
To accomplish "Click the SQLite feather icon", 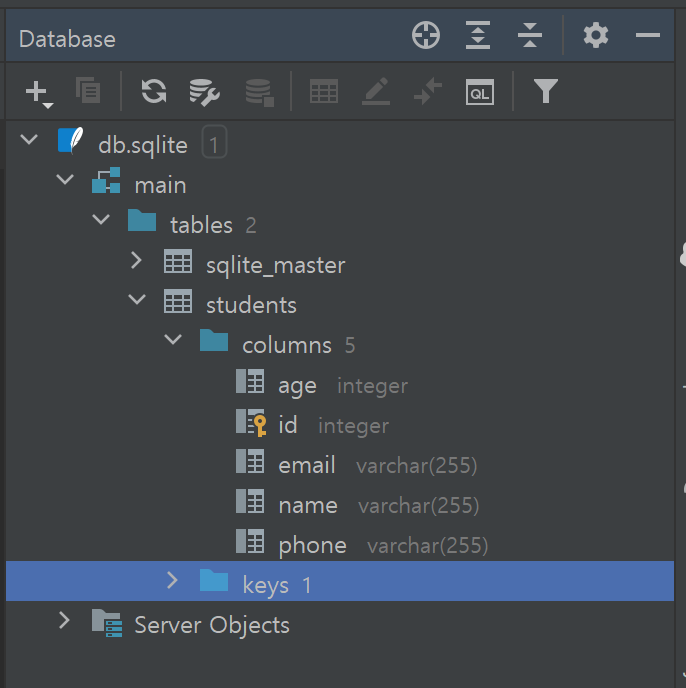I will point(71,140).
